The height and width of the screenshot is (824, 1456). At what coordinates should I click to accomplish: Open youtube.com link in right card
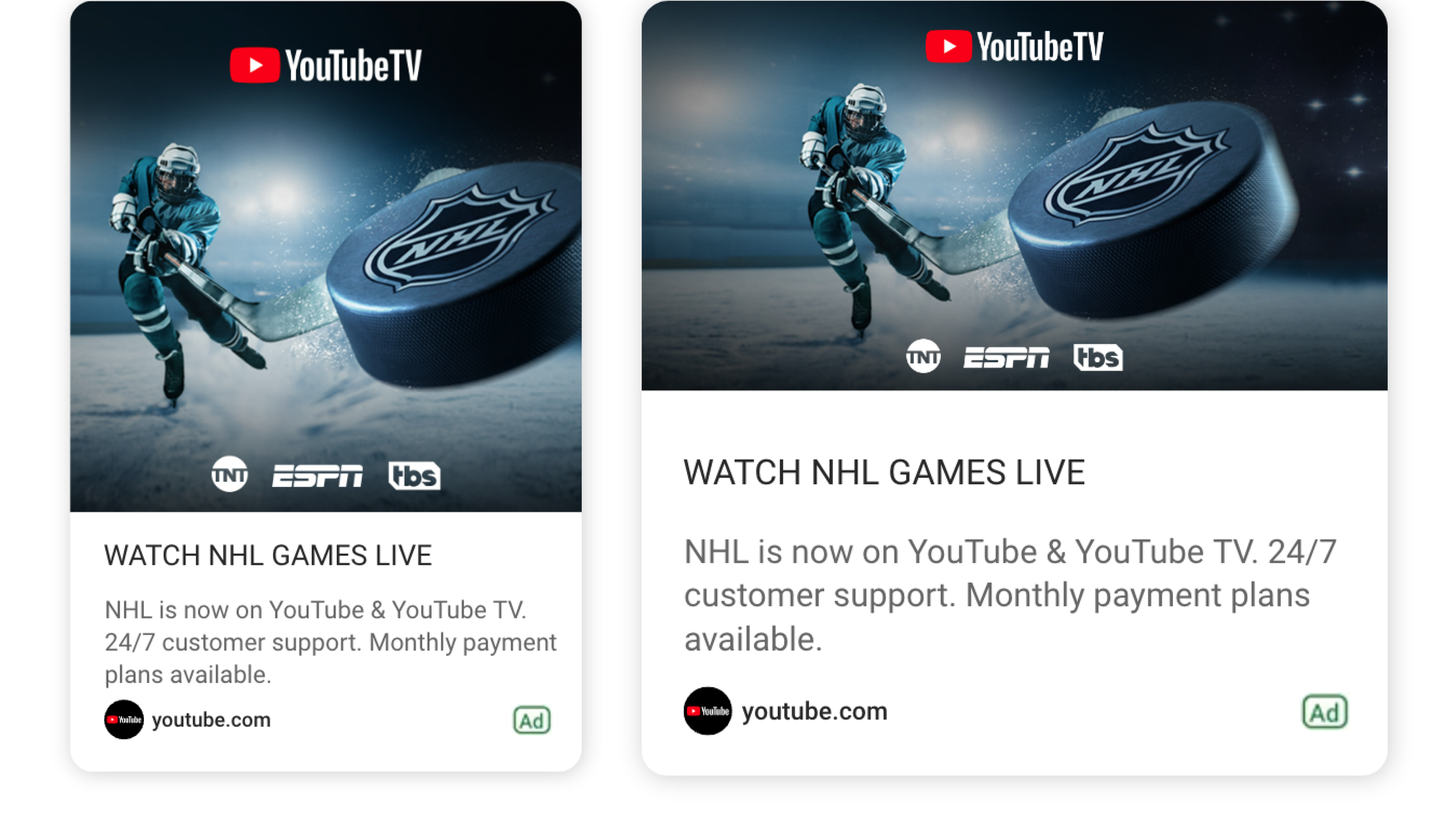814,712
